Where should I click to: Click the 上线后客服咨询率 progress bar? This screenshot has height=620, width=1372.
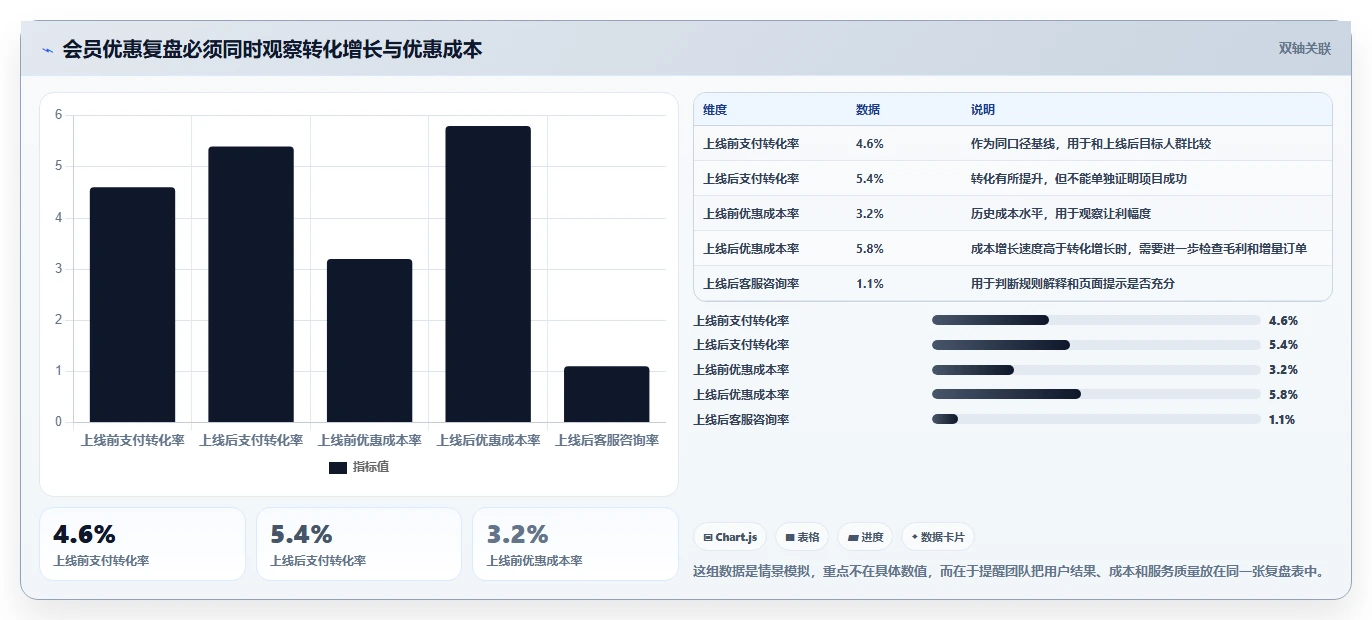click(x=1096, y=420)
